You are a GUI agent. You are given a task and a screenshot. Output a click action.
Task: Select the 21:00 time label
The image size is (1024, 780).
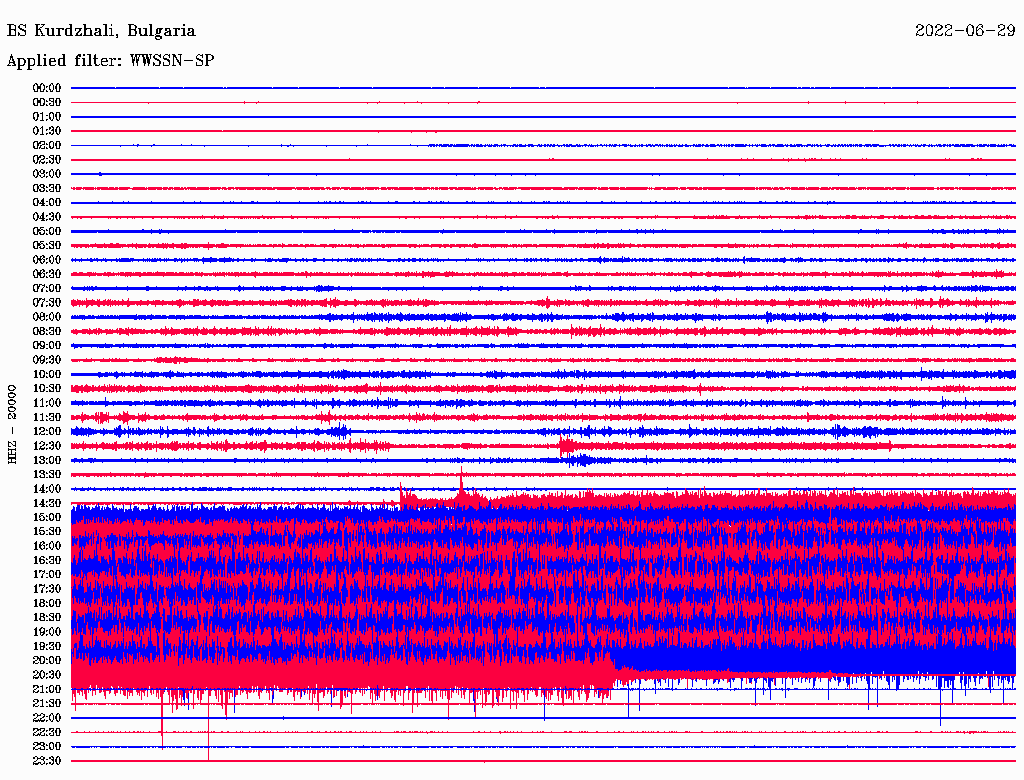tap(47, 689)
